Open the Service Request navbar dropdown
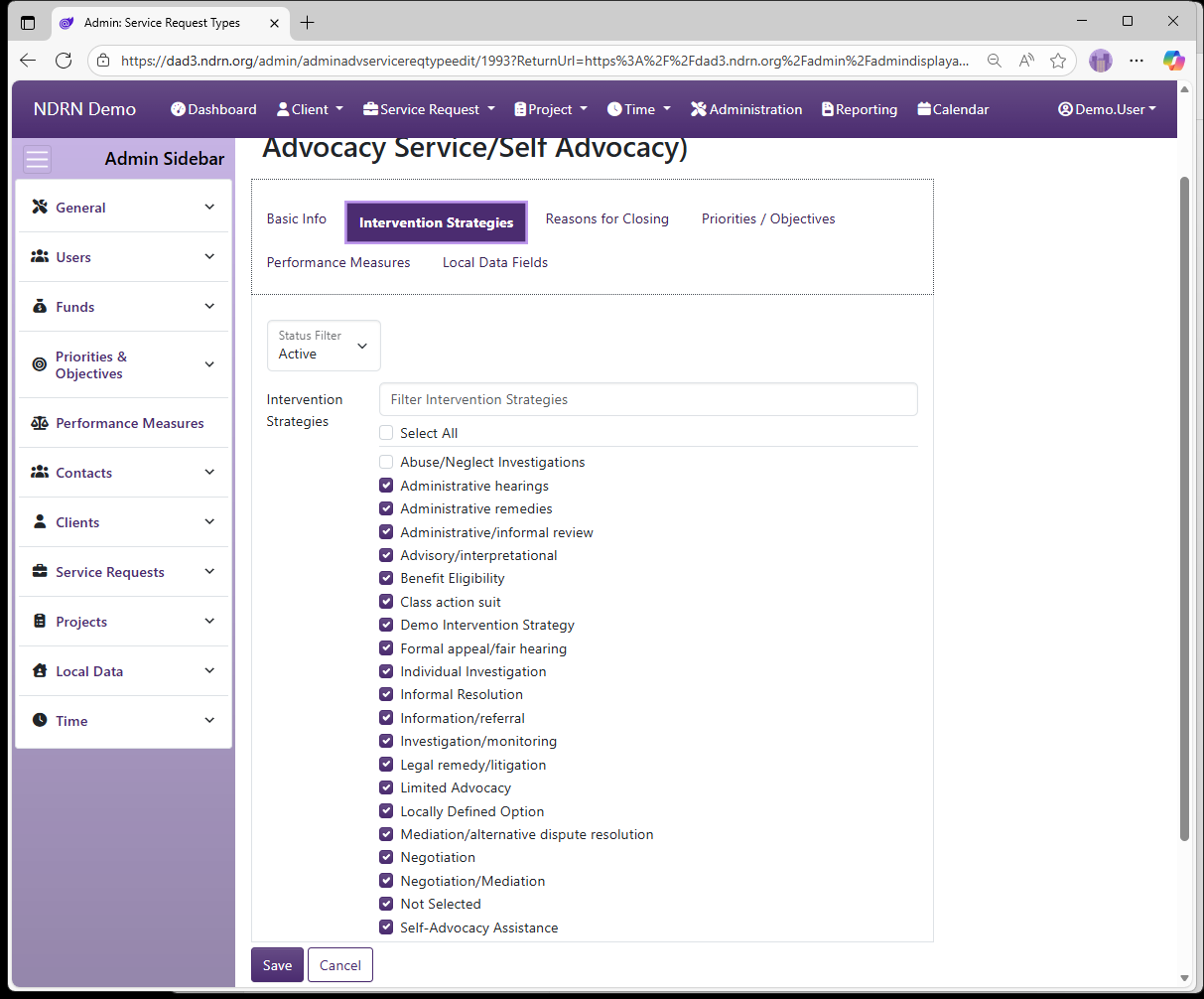The image size is (1204, 999). click(x=429, y=109)
